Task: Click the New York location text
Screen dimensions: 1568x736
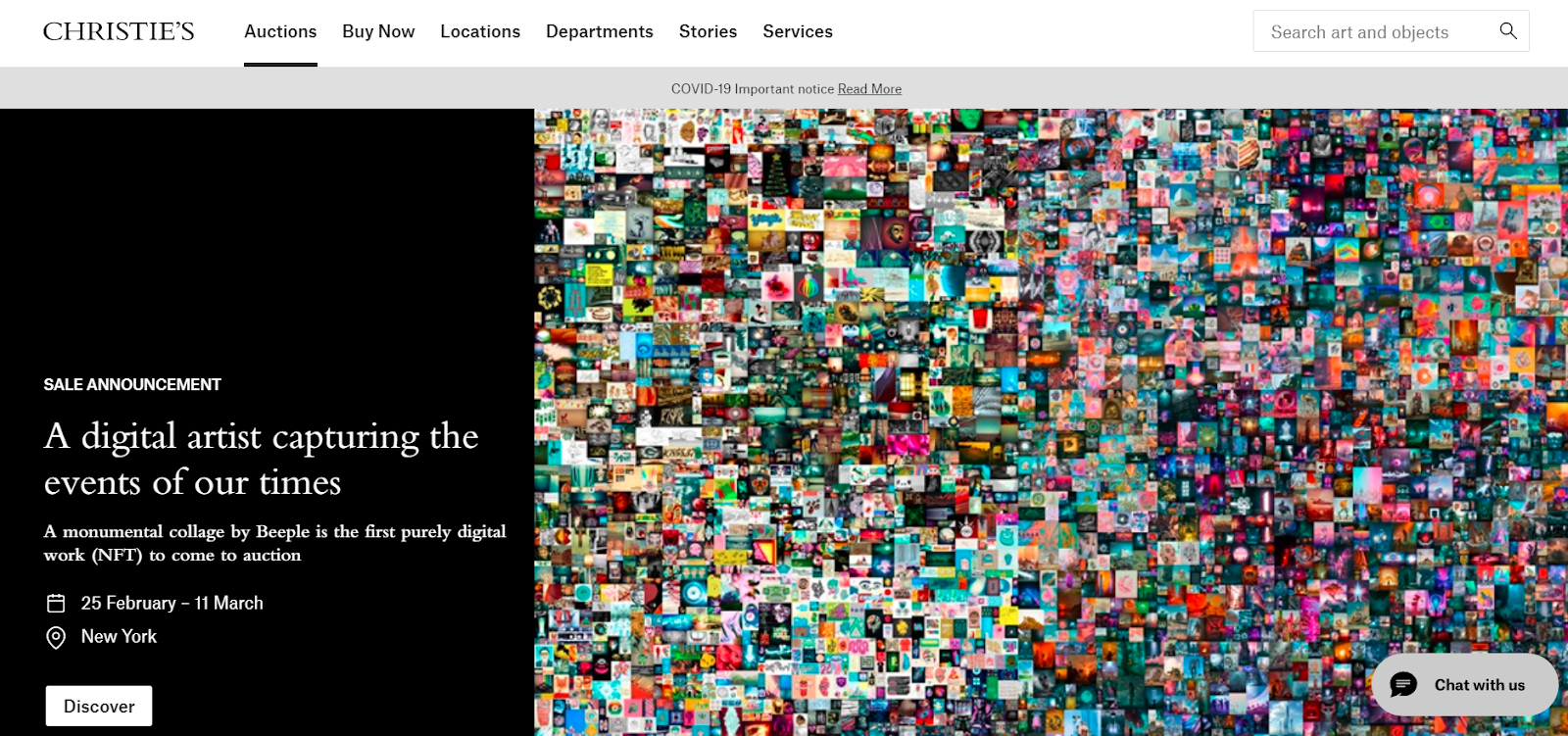Action: pyautogui.click(x=119, y=637)
